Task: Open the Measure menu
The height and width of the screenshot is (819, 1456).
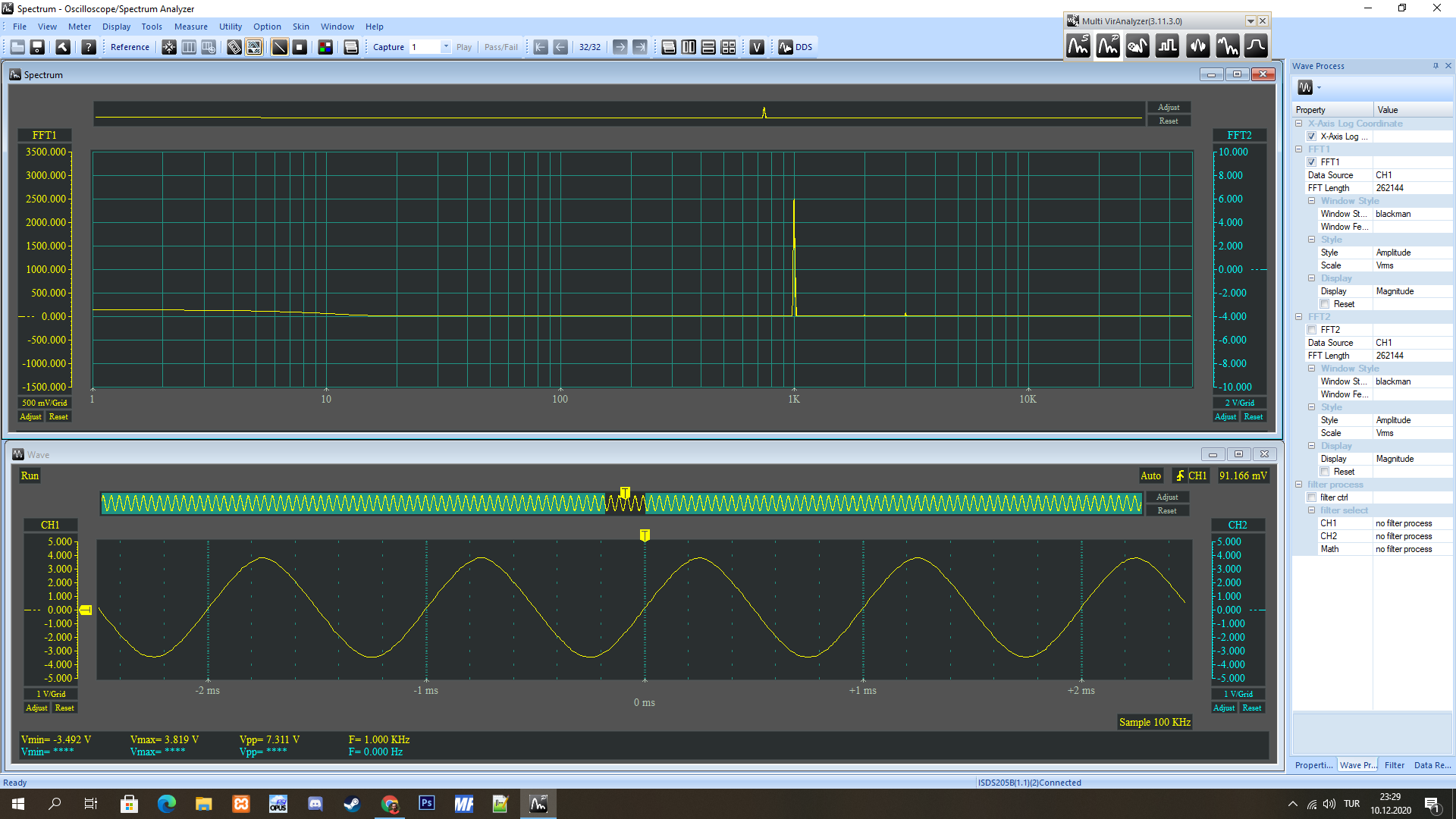Action: coord(190,27)
